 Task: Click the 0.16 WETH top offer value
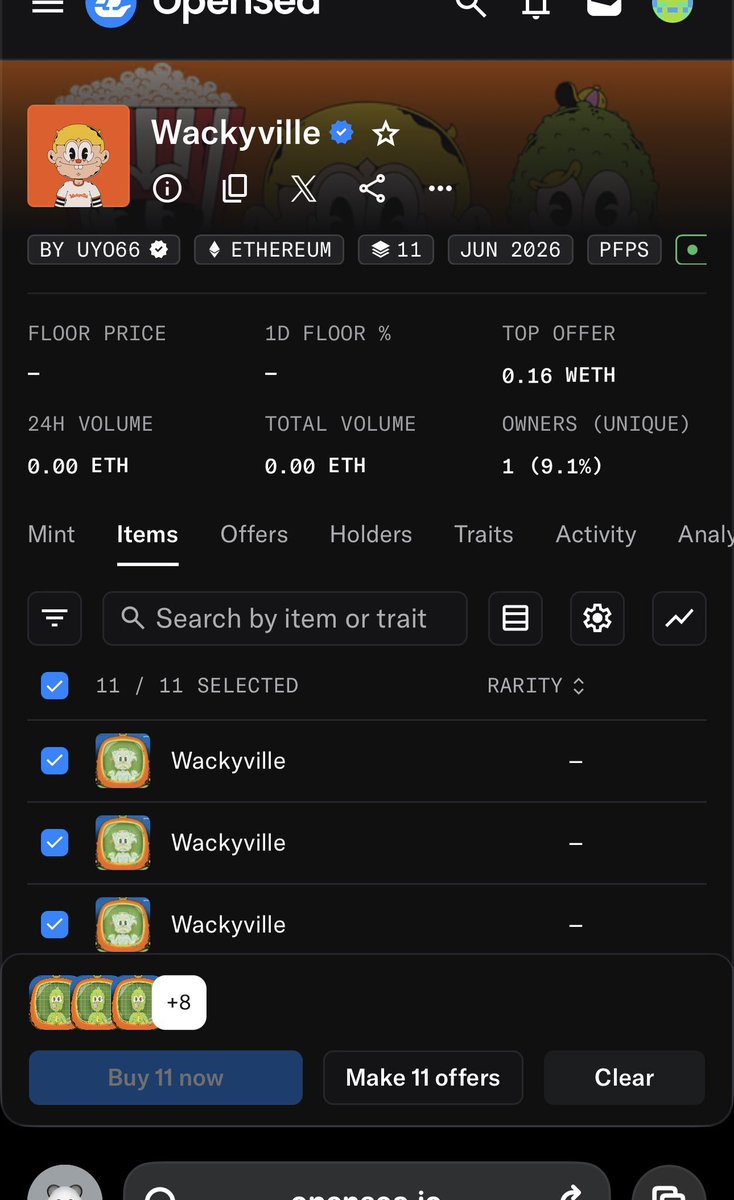point(559,375)
